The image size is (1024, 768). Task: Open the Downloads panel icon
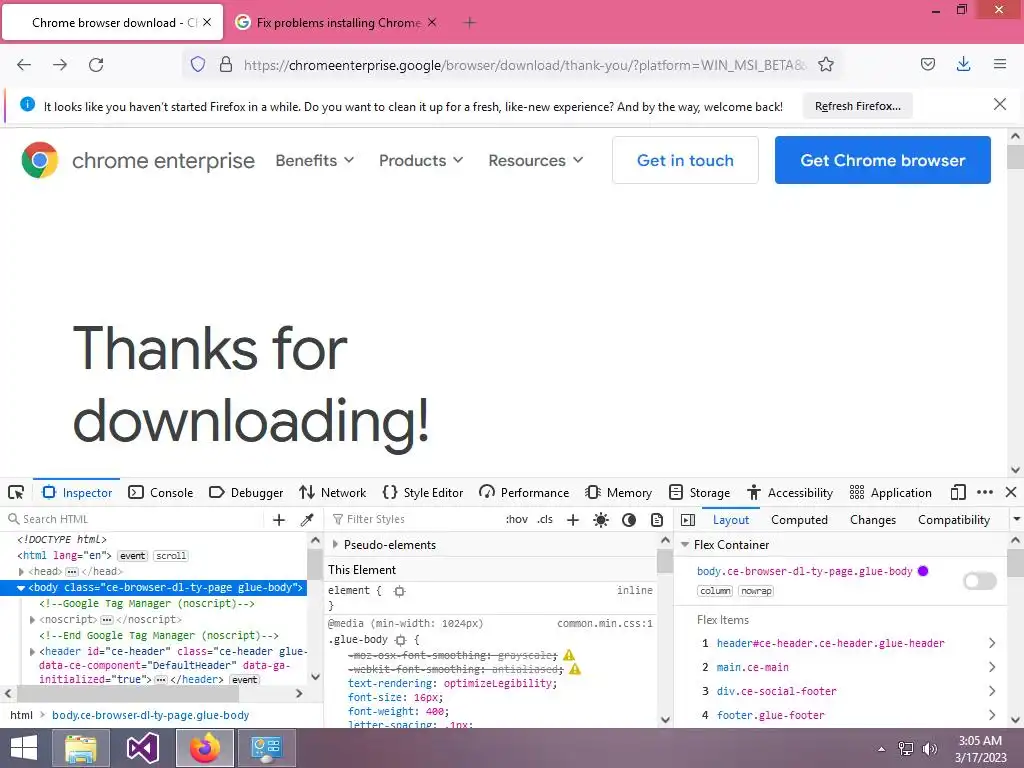pyautogui.click(x=963, y=64)
